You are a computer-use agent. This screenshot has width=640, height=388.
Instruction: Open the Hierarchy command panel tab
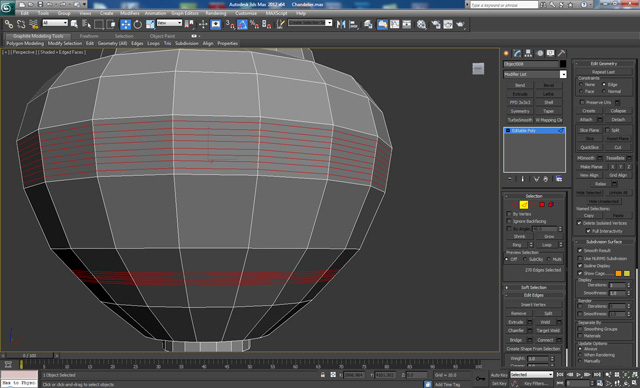tap(529, 53)
